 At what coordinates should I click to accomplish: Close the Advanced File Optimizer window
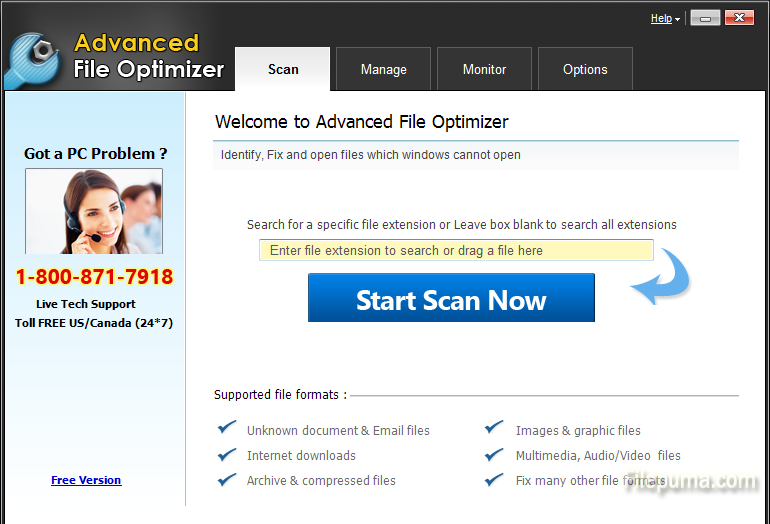point(739,18)
